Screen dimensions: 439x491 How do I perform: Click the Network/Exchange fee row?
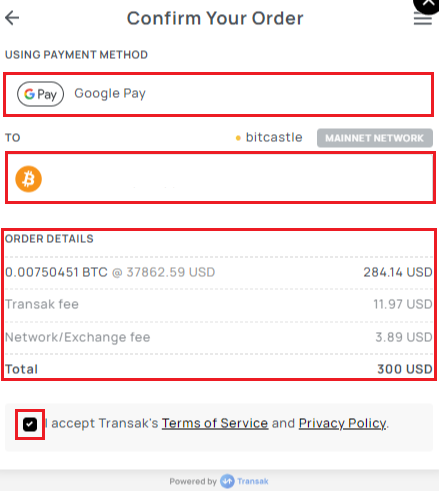pyautogui.click(x=219, y=337)
